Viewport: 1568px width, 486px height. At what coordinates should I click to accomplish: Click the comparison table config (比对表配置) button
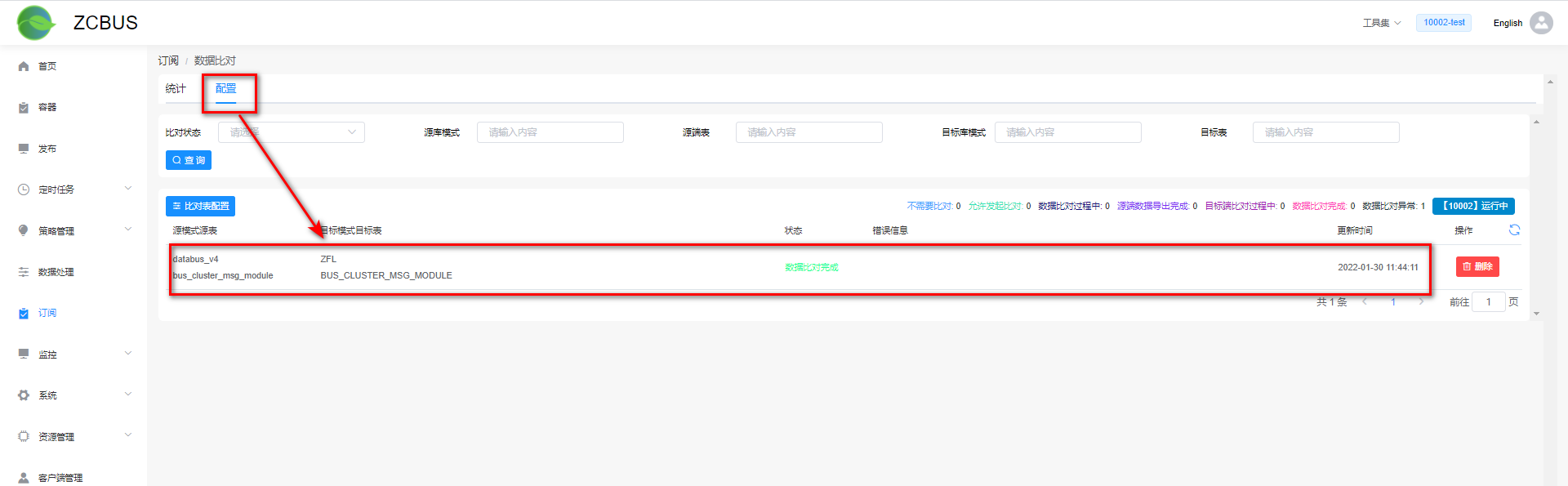click(x=200, y=206)
